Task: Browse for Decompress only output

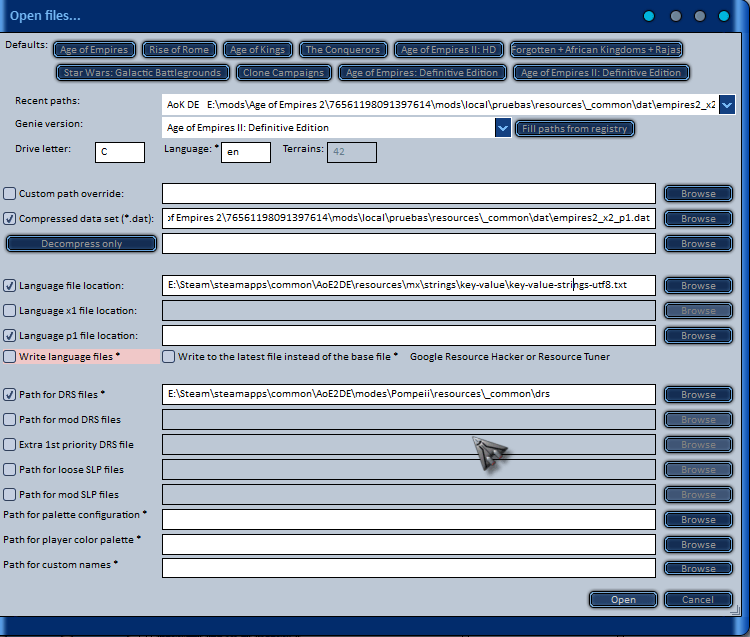Action: coord(698,243)
